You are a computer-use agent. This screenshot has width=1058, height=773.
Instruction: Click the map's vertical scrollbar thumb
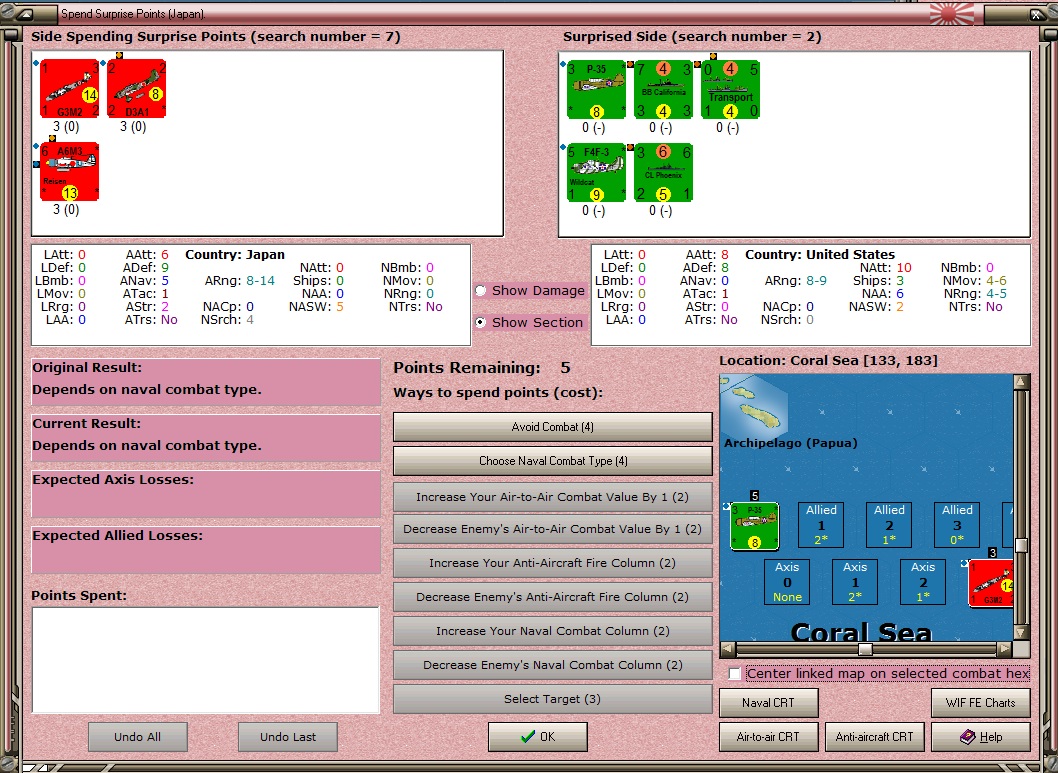click(x=1022, y=545)
